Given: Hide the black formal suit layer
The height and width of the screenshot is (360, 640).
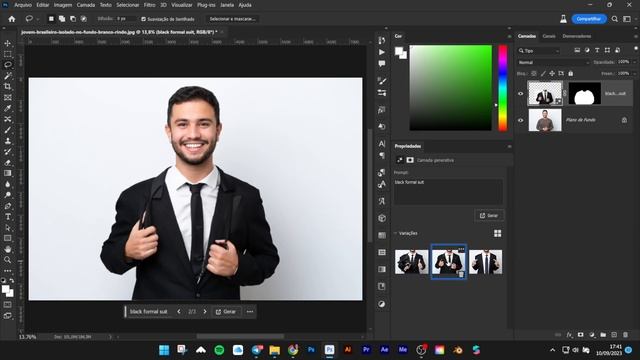Looking at the screenshot, I should (520, 93).
